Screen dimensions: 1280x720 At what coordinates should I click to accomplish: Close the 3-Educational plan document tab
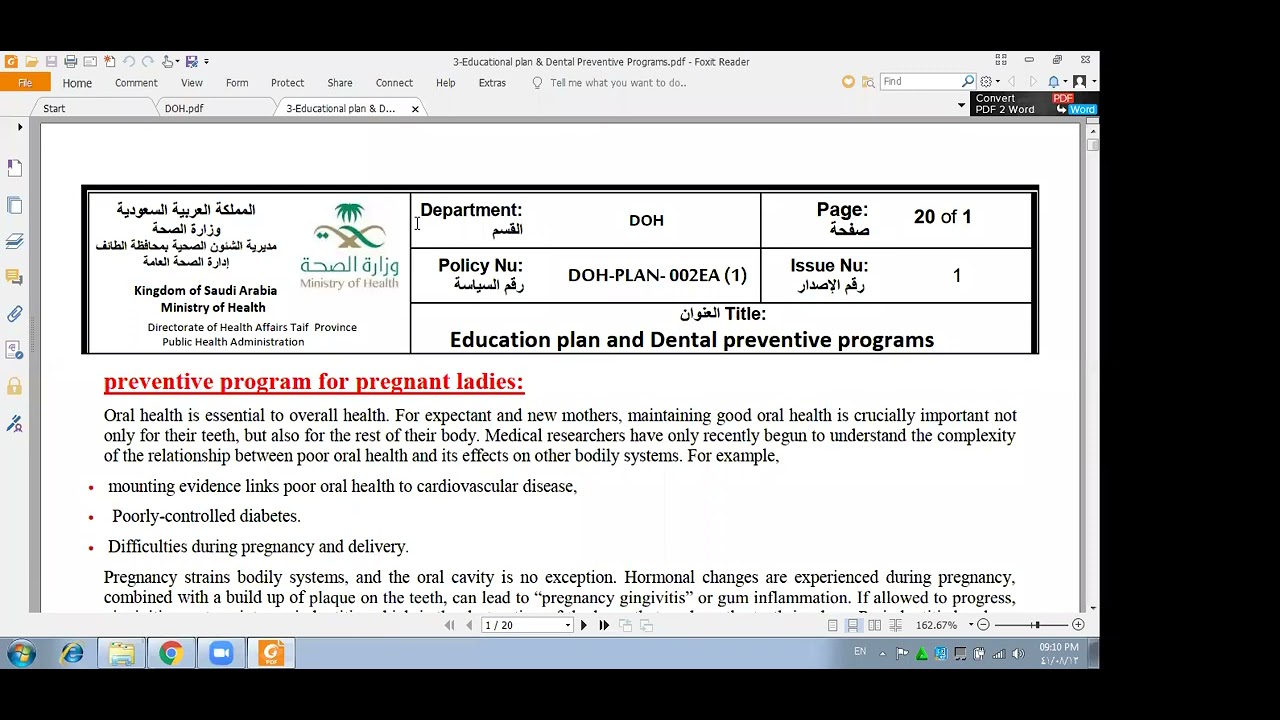tap(415, 108)
